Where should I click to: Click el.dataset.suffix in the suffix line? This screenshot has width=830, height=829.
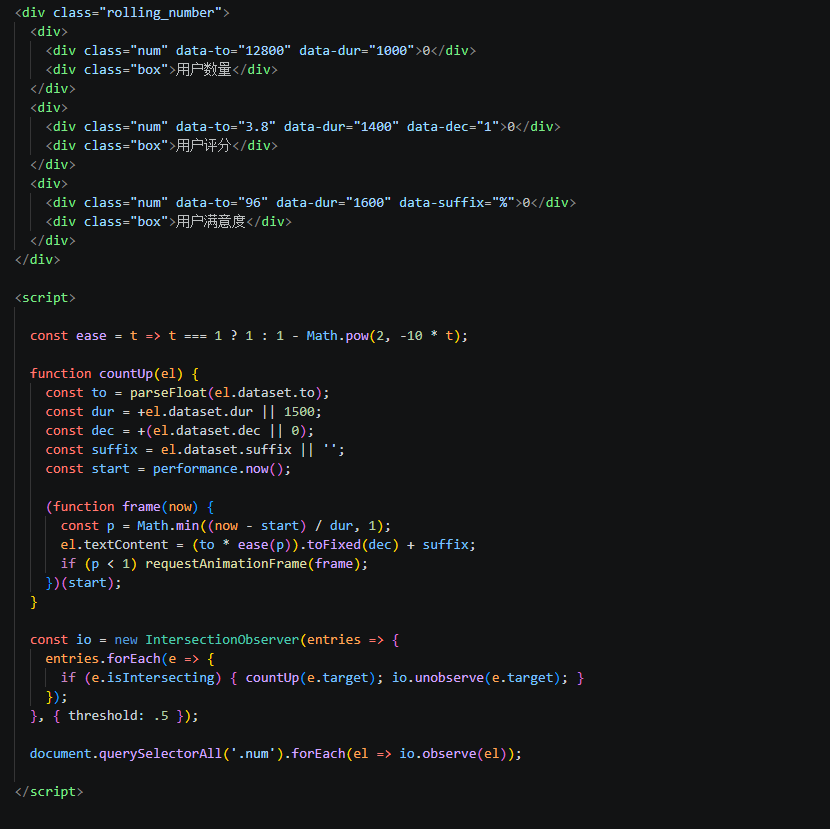226,450
